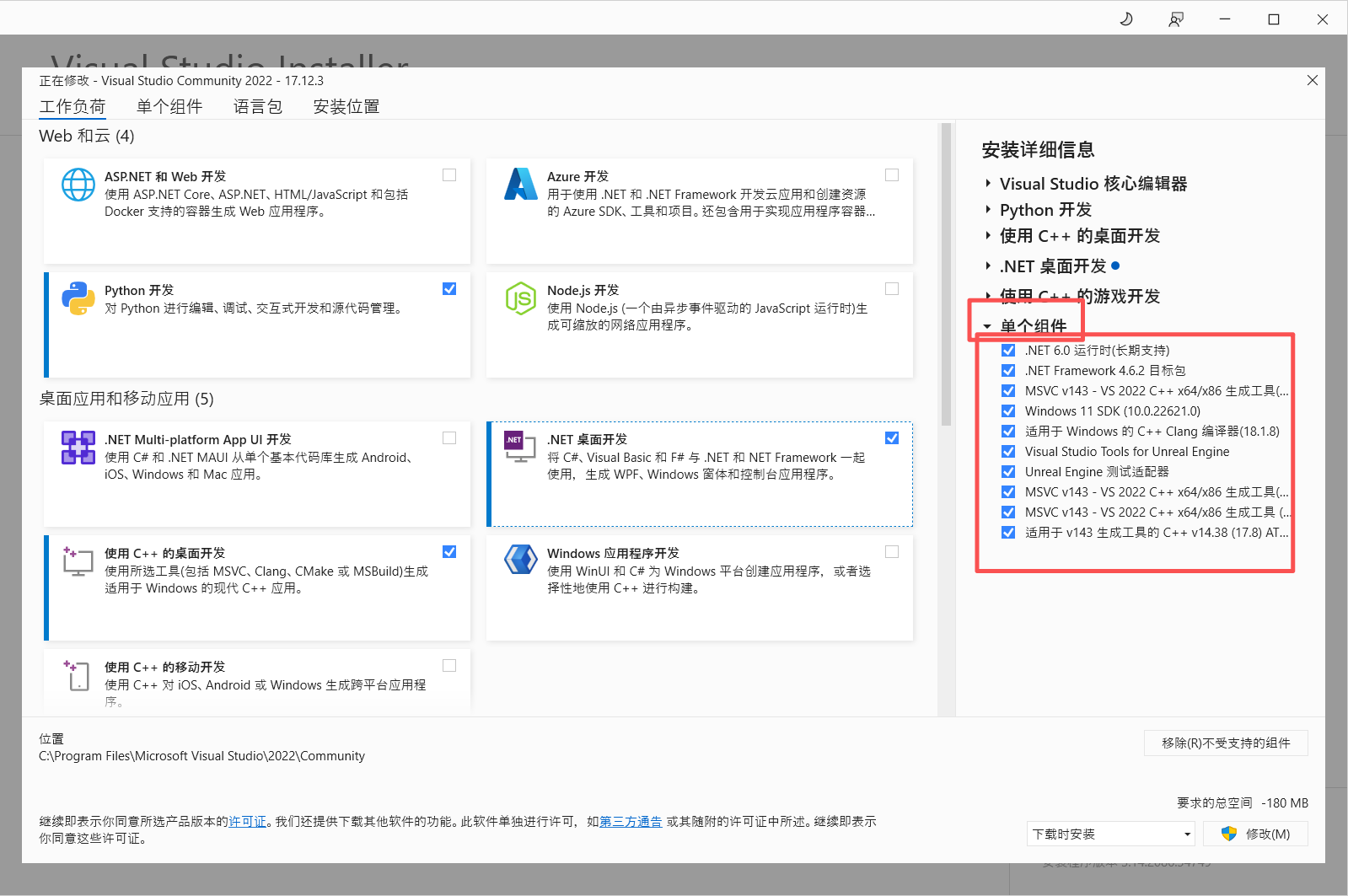
Task: Switch to the Workloads tab
Action: (73, 107)
